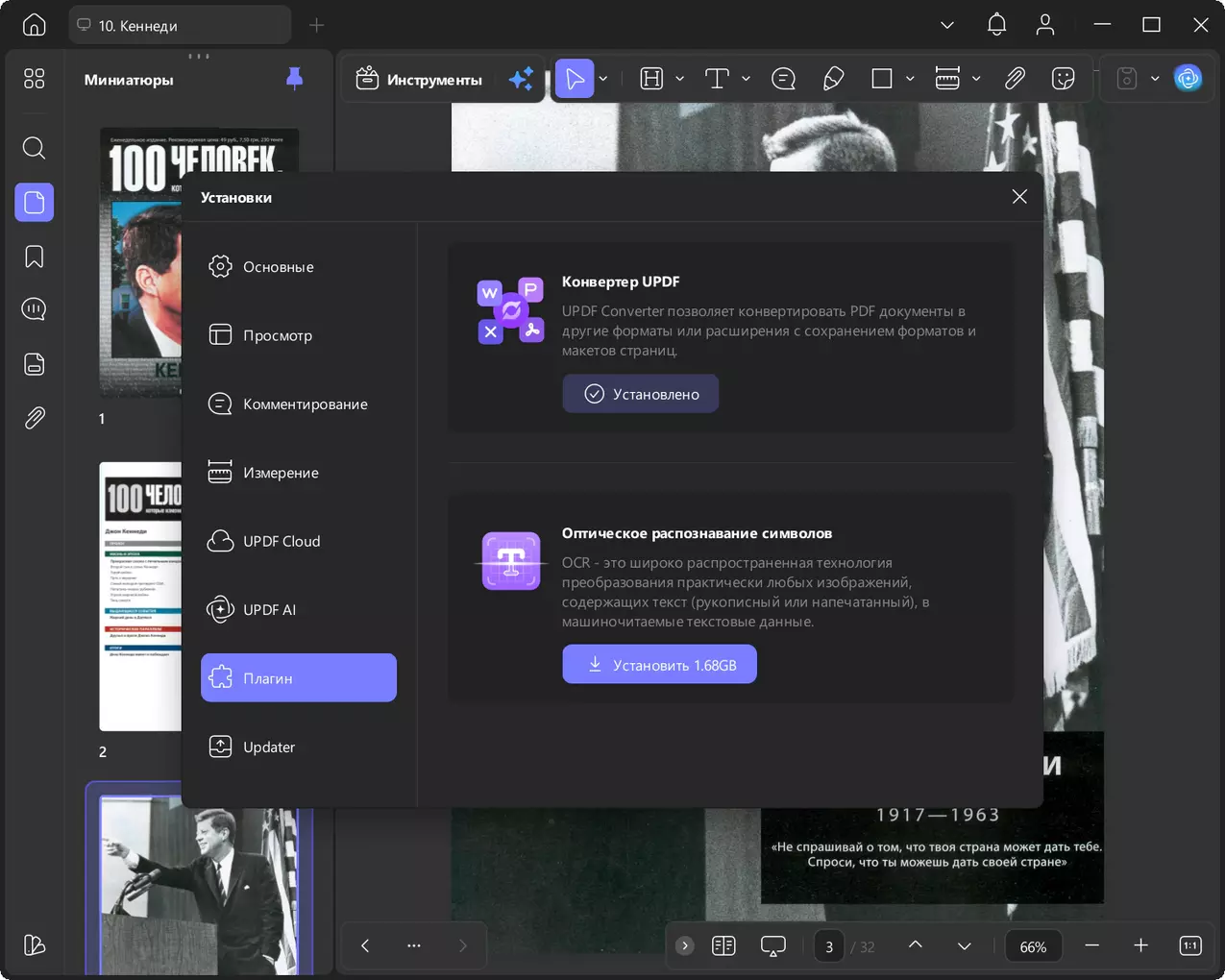
Task: Expand the pointer tool dropdown arrow
Action: [603, 79]
